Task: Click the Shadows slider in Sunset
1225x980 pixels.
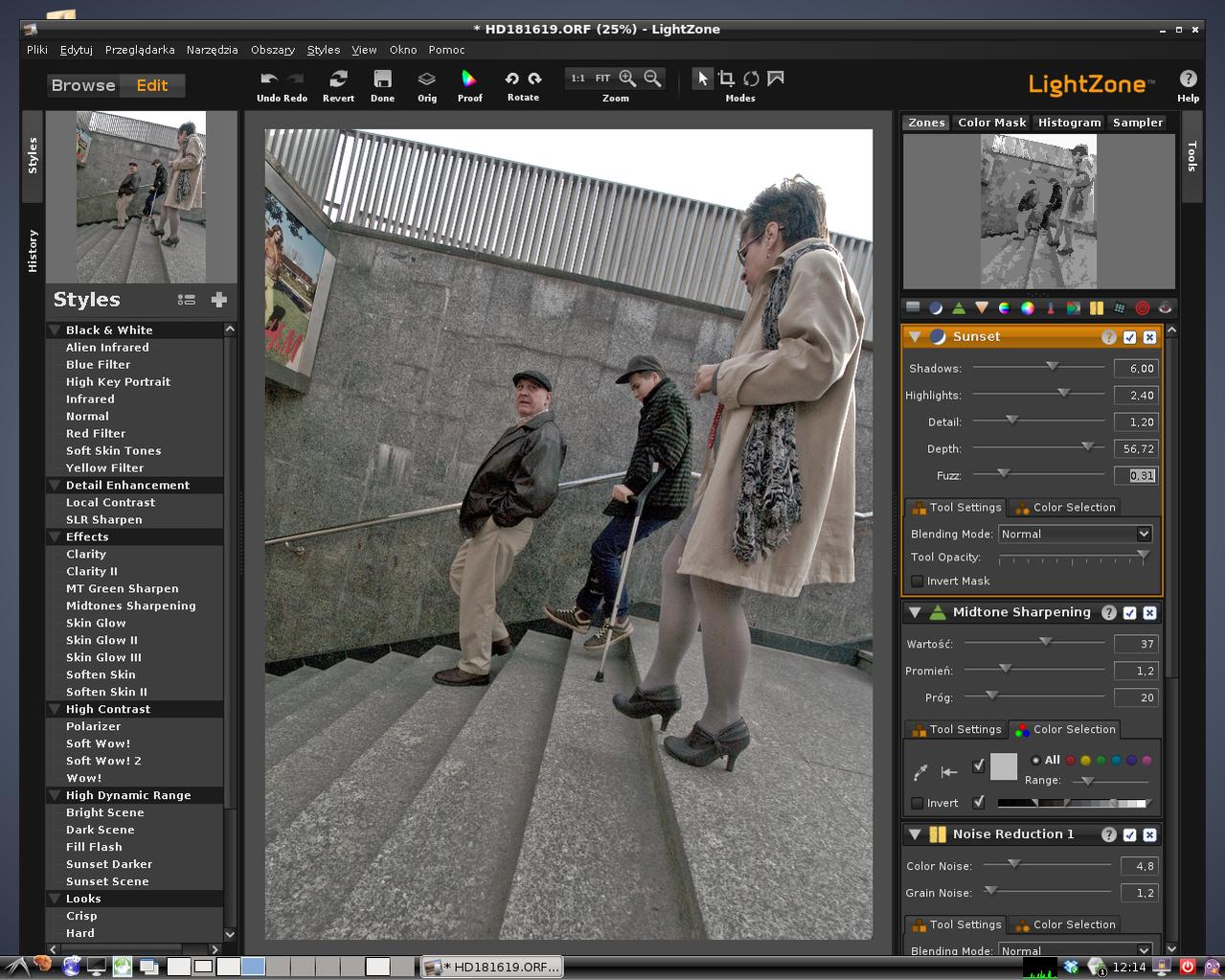Action: [x=1052, y=366]
